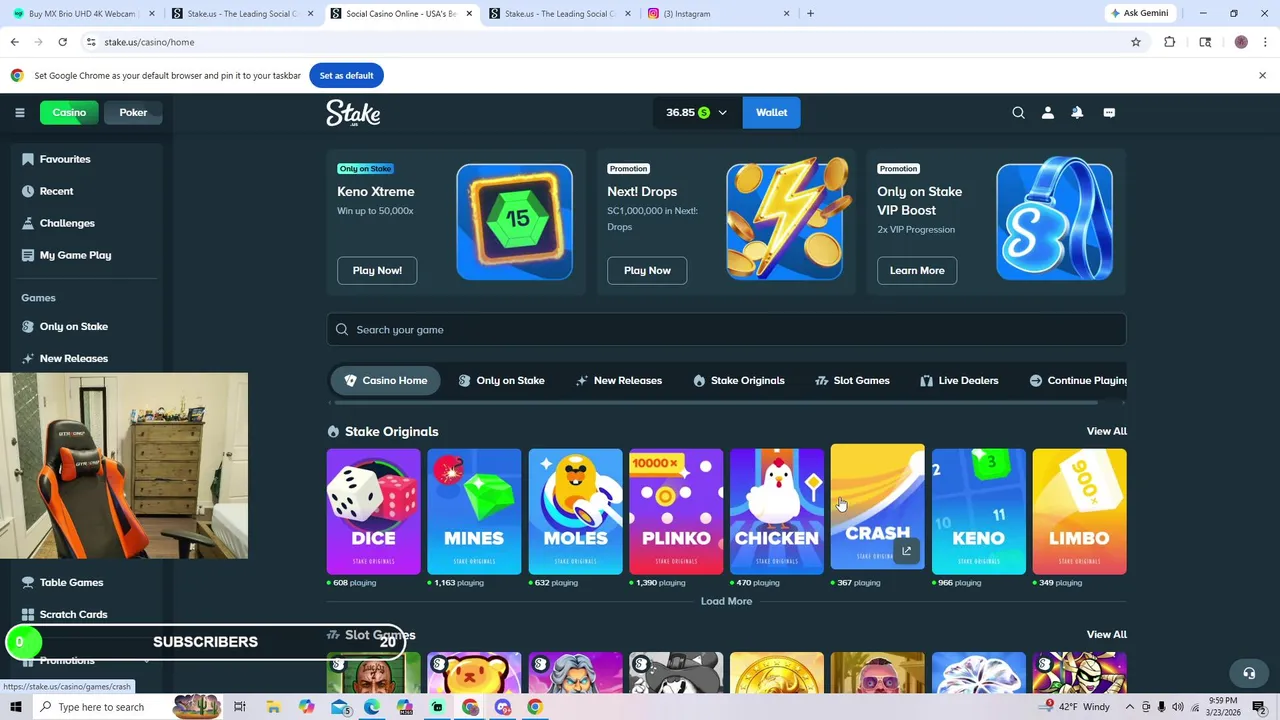Open the Plinko game thumbnail
Screen dimensions: 1280x720
pos(676,511)
